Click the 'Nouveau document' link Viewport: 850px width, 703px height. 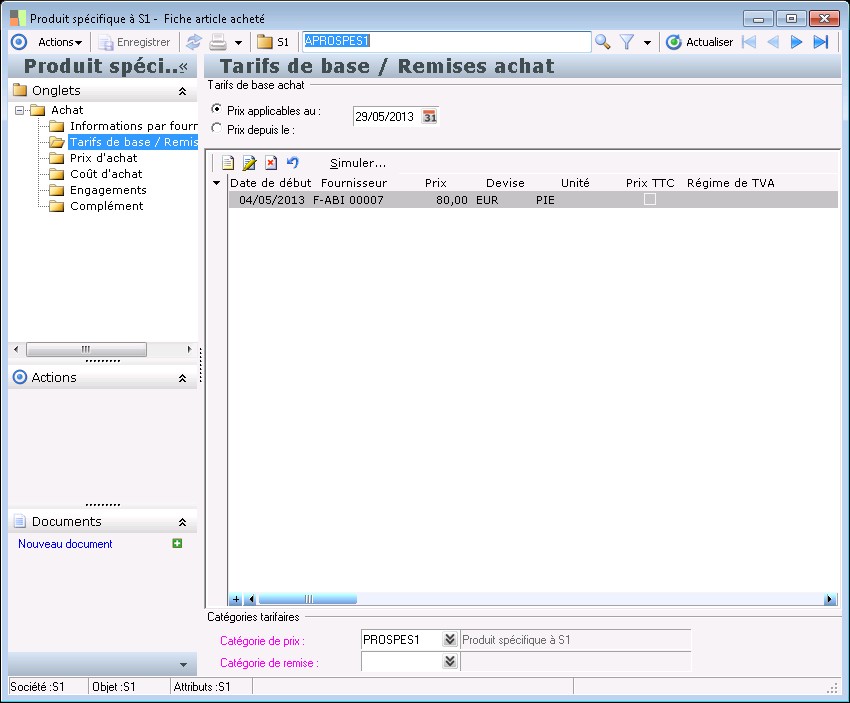65,544
